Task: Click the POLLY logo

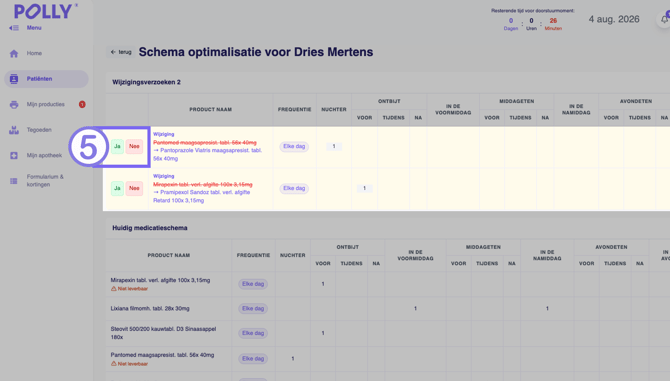Action: click(x=45, y=12)
